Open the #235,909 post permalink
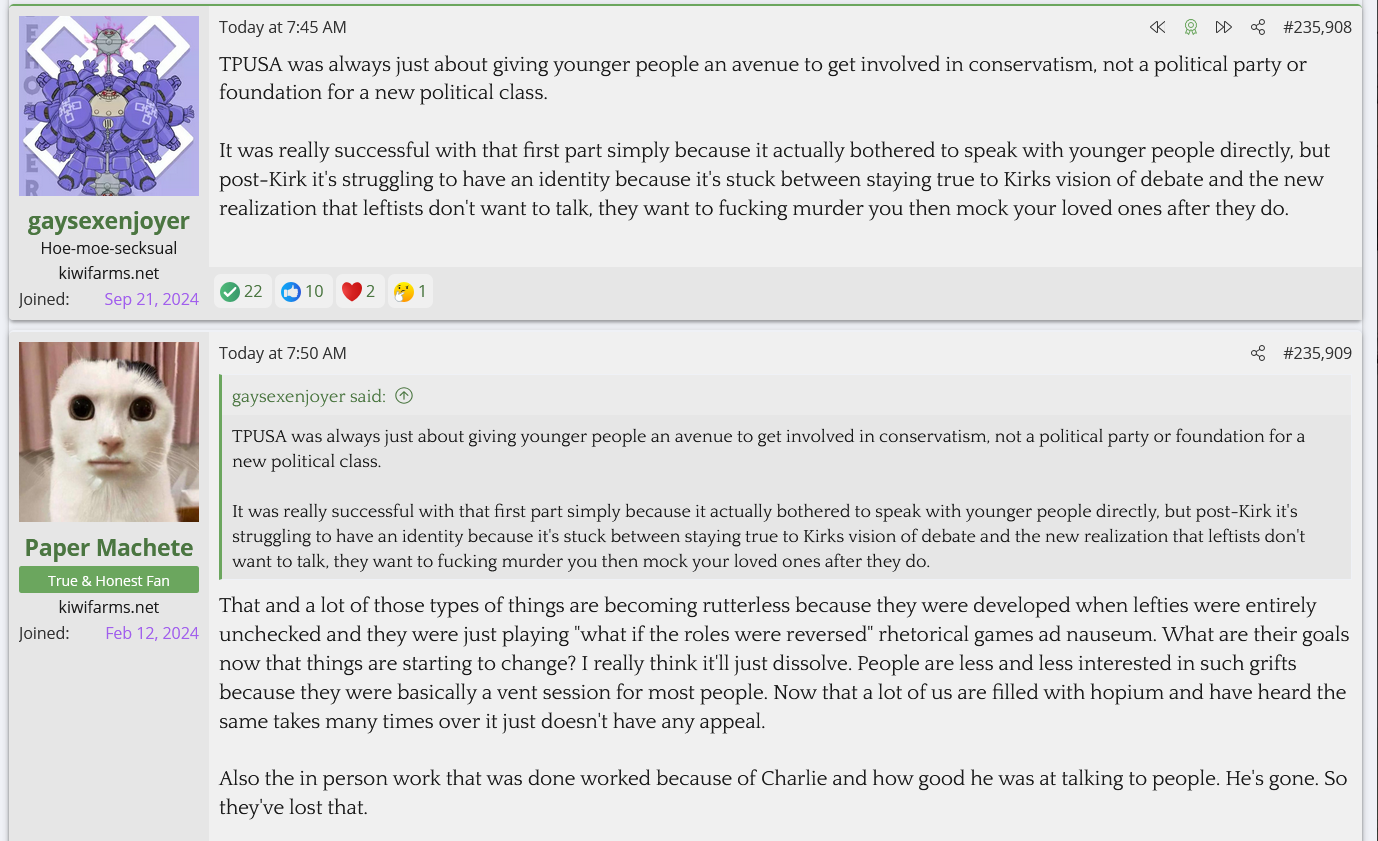 pyautogui.click(x=1317, y=353)
